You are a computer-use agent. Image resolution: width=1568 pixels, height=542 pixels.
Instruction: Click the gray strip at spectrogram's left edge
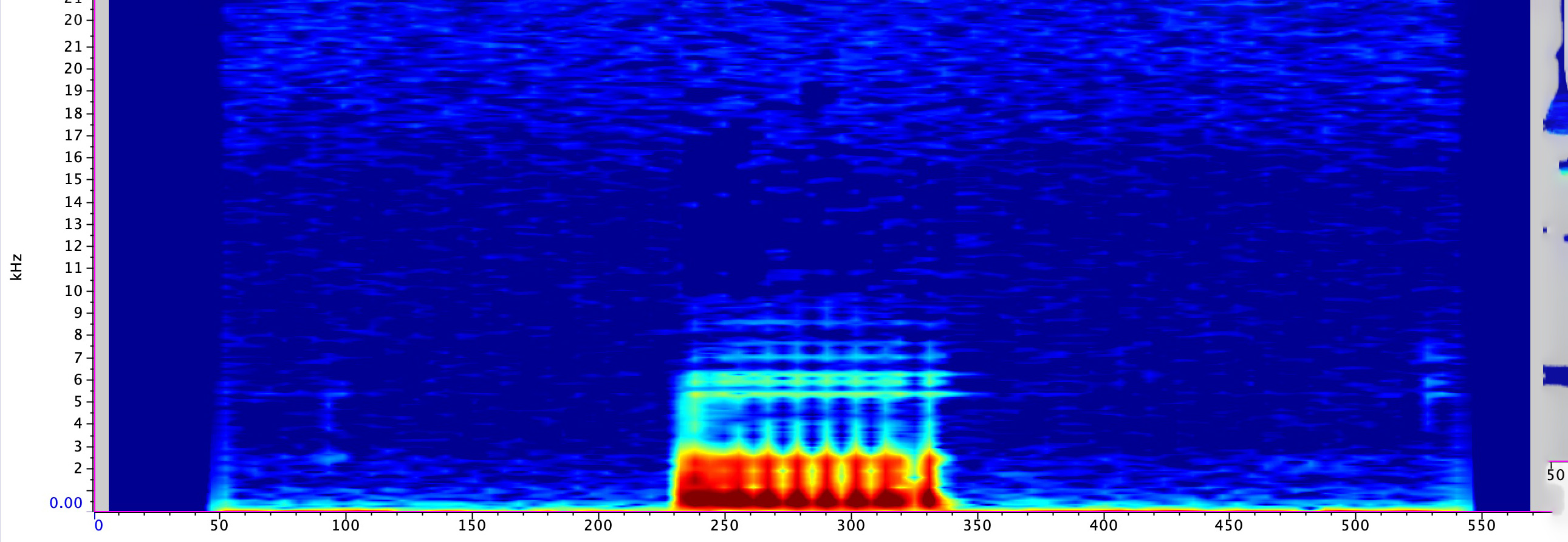(102, 256)
